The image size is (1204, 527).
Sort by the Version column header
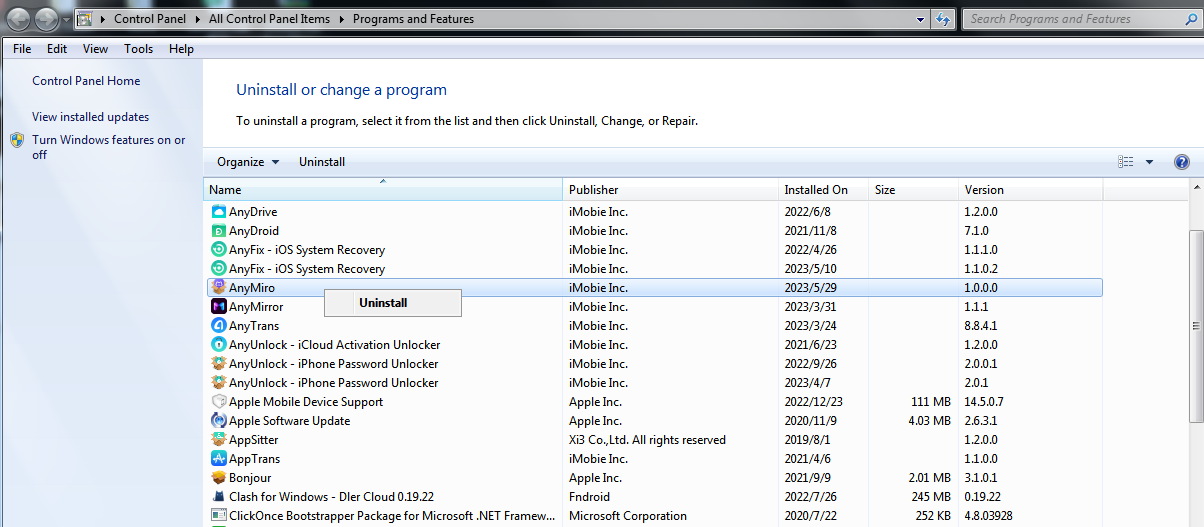[x=1031, y=190]
